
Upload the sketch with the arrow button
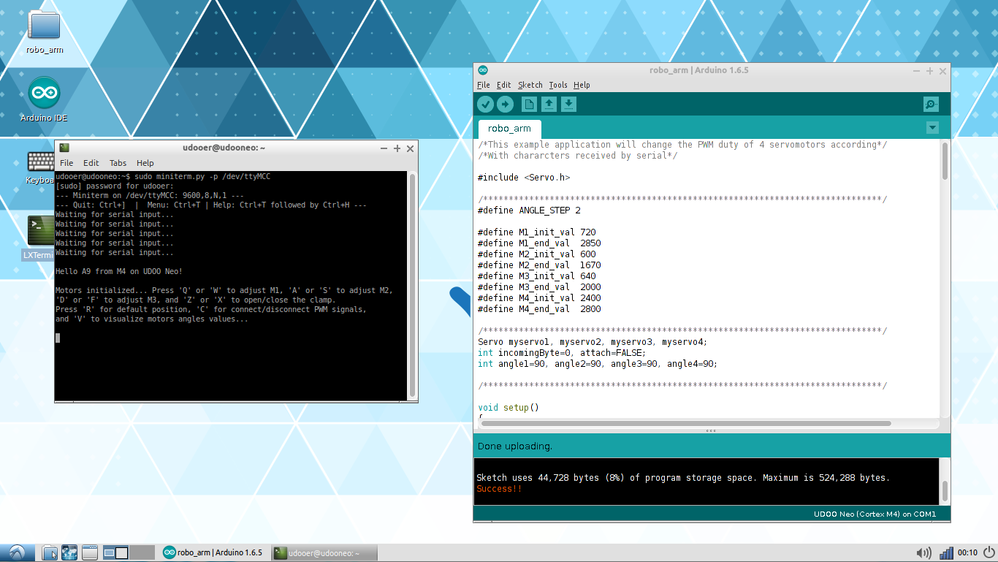click(505, 104)
